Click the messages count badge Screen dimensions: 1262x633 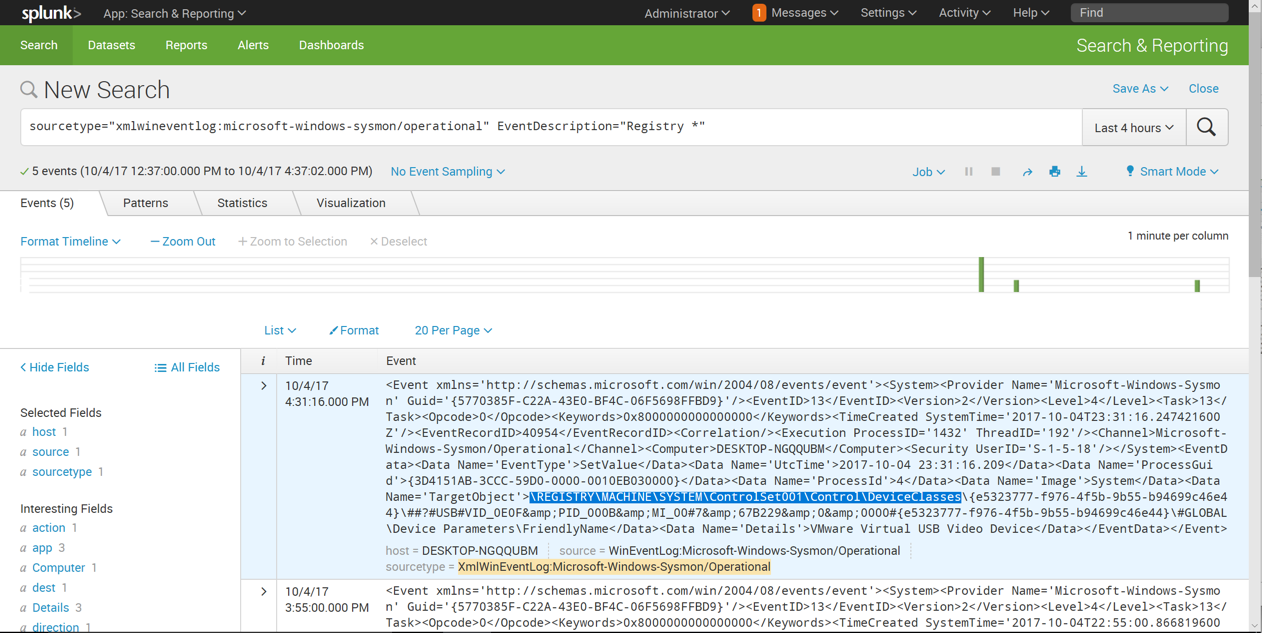click(759, 13)
